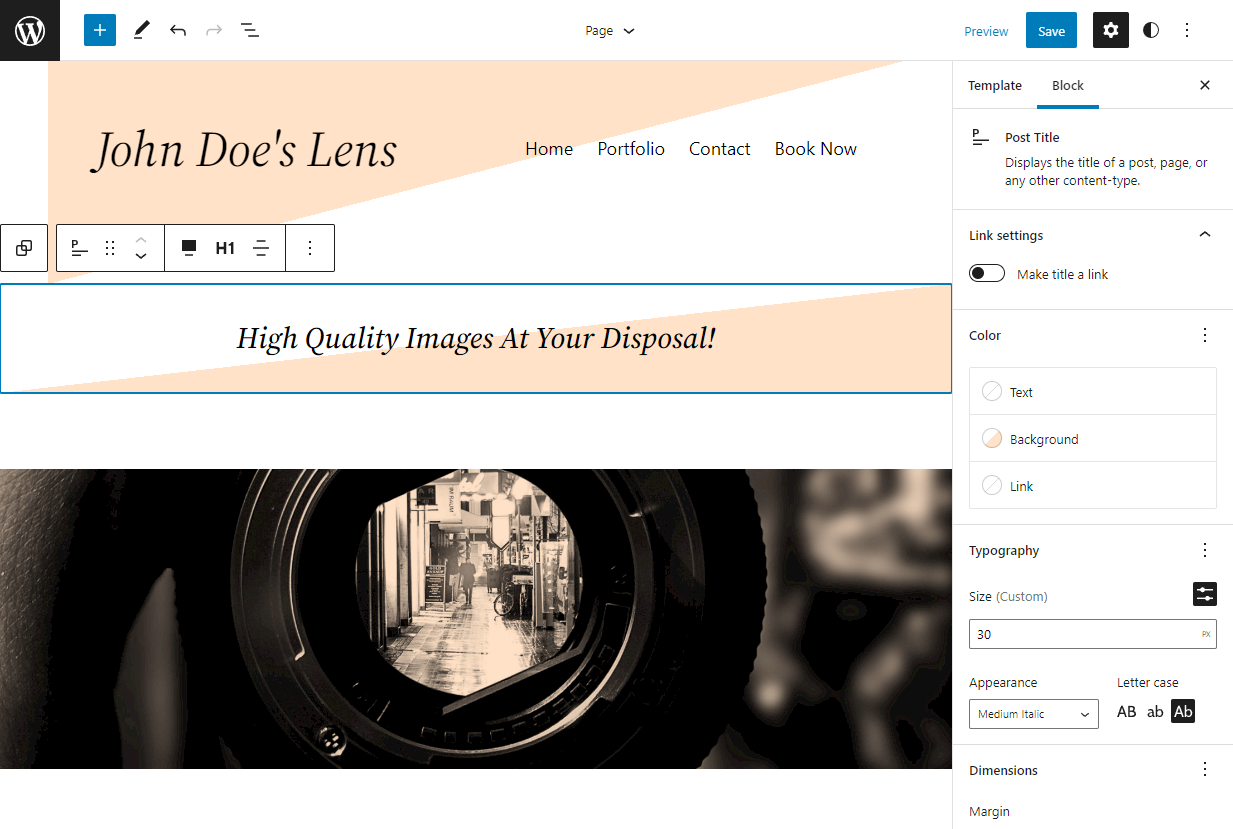Open the Page dropdown in the top bar
This screenshot has height=829, width=1233.
609,30
